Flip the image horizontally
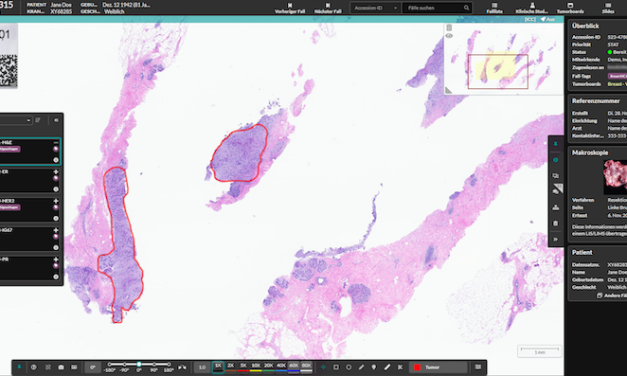Image resolution: width=627 pixels, height=376 pixels. [x=182, y=367]
